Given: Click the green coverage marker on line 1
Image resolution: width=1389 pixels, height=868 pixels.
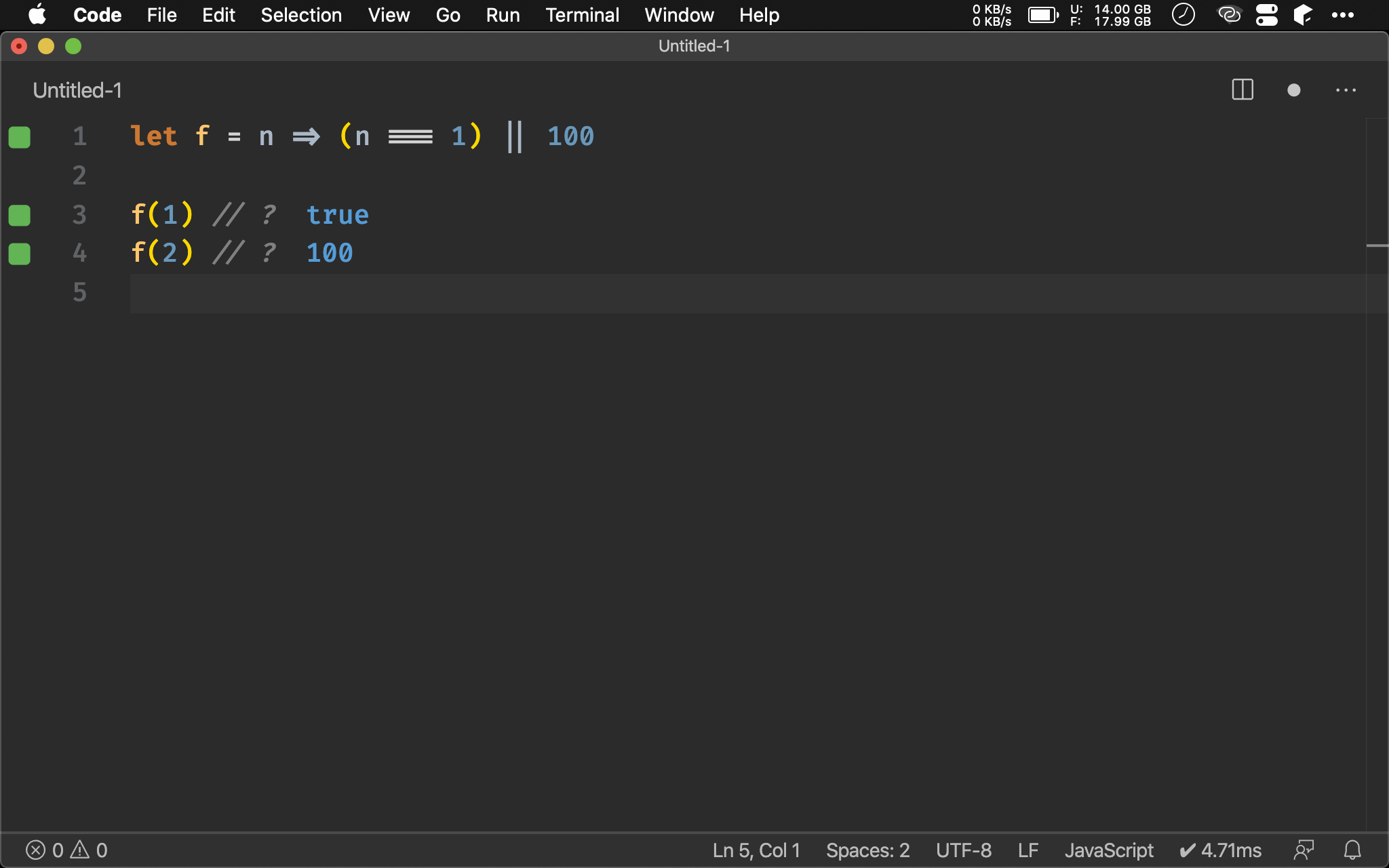Looking at the screenshot, I should point(19,137).
